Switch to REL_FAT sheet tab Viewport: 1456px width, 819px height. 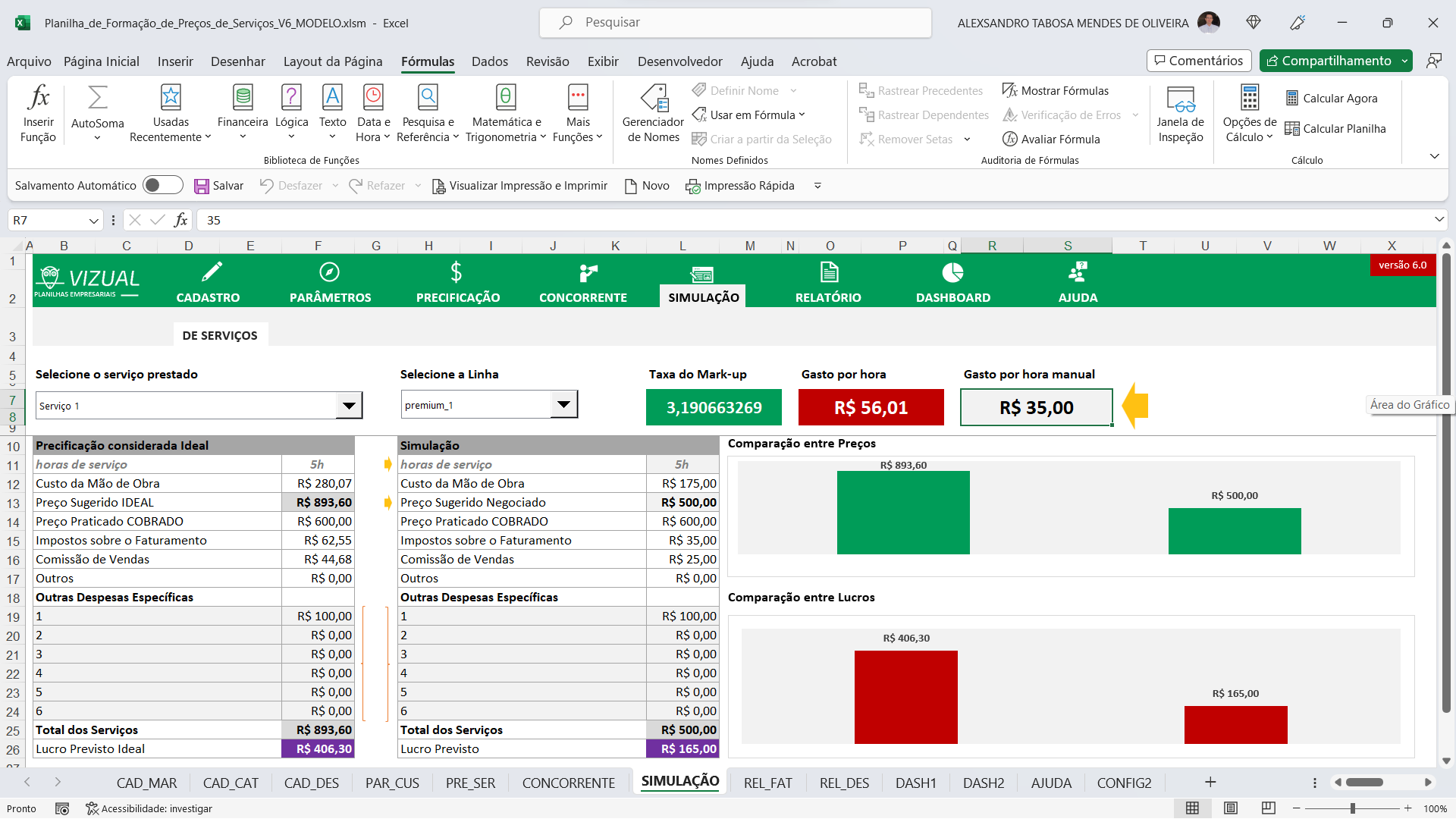(x=767, y=783)
